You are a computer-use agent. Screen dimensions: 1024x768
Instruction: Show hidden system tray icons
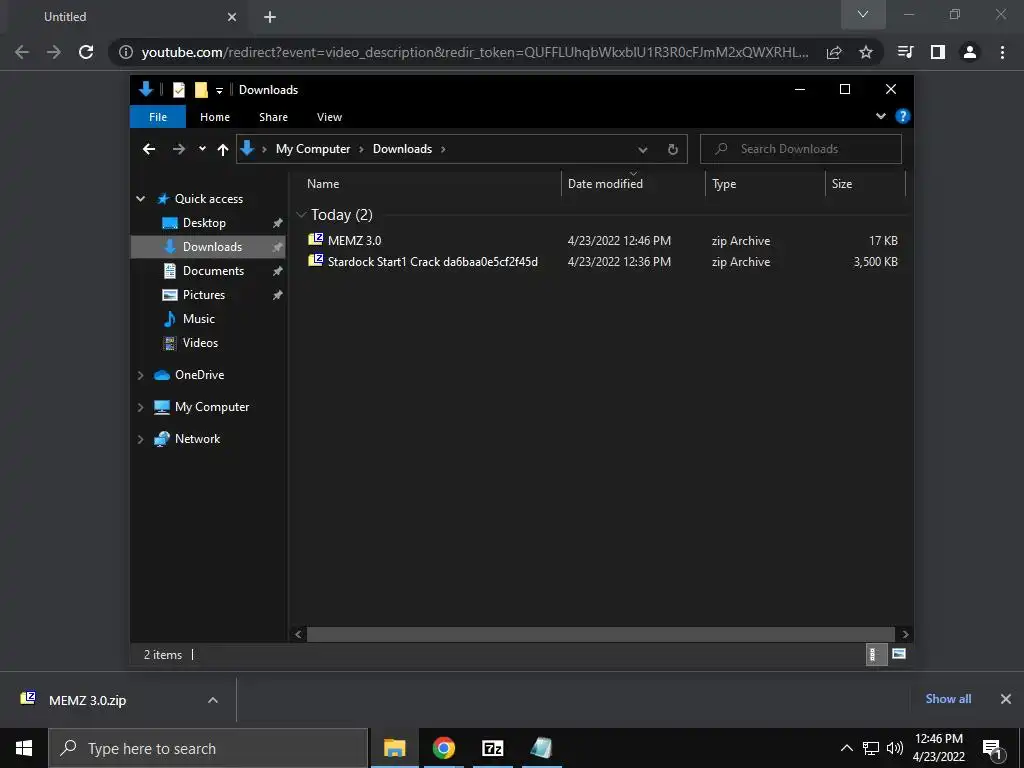click(846, 748)
